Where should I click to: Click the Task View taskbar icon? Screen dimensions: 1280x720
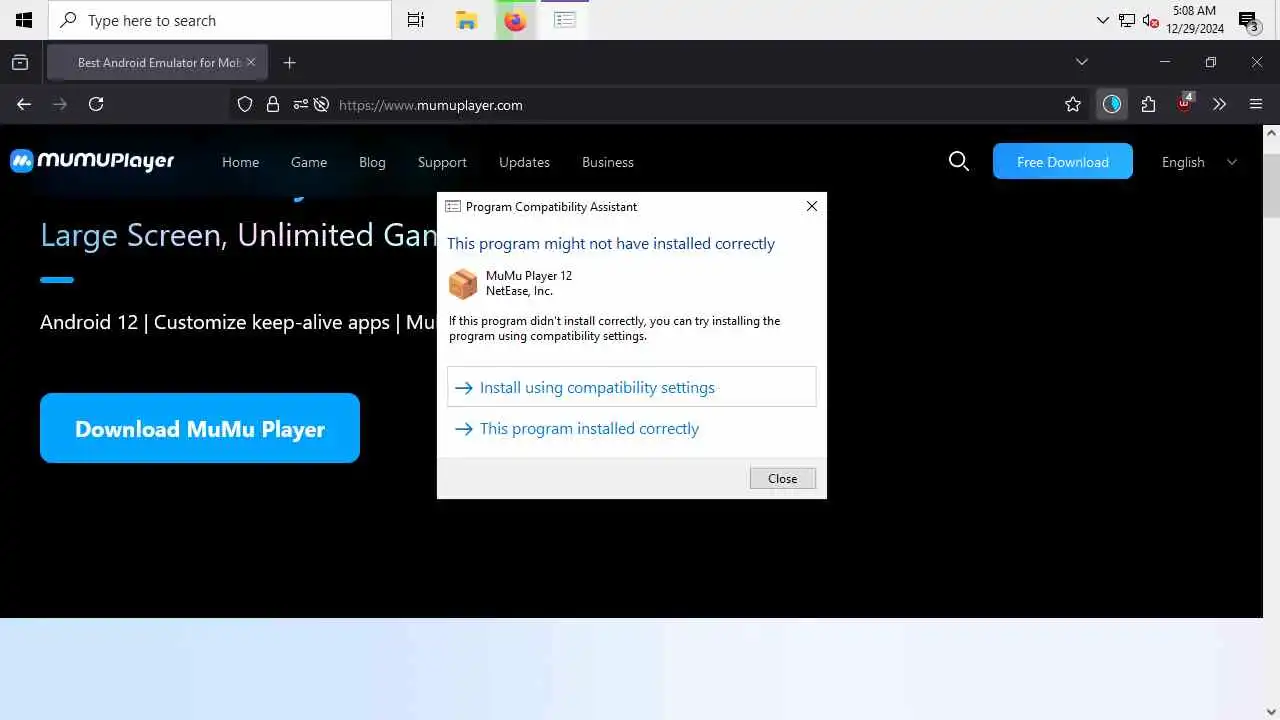pos(416,20)
